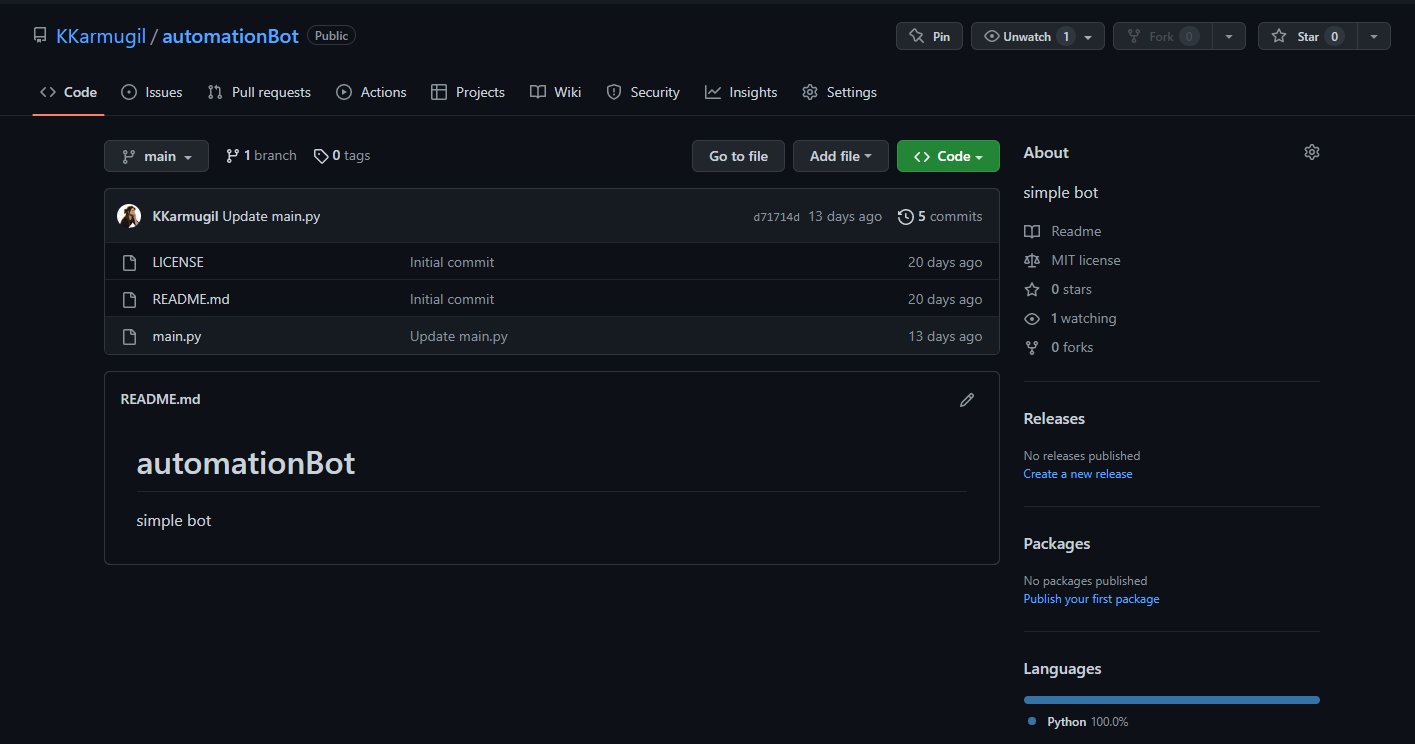The image size is (1415, 744).
Task: Click the LICENSE file icon
Action: (x=129, y=262)
